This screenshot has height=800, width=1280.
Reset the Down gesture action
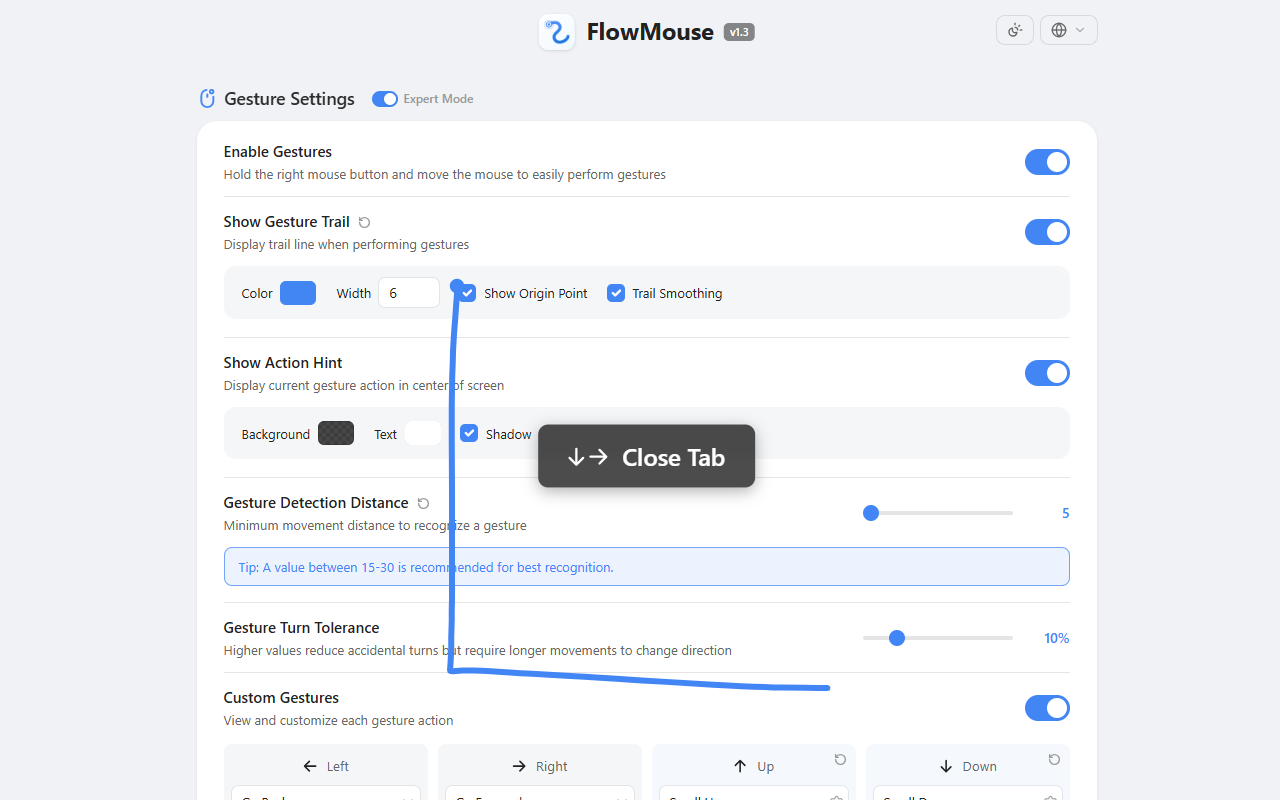click(1054, 760)
